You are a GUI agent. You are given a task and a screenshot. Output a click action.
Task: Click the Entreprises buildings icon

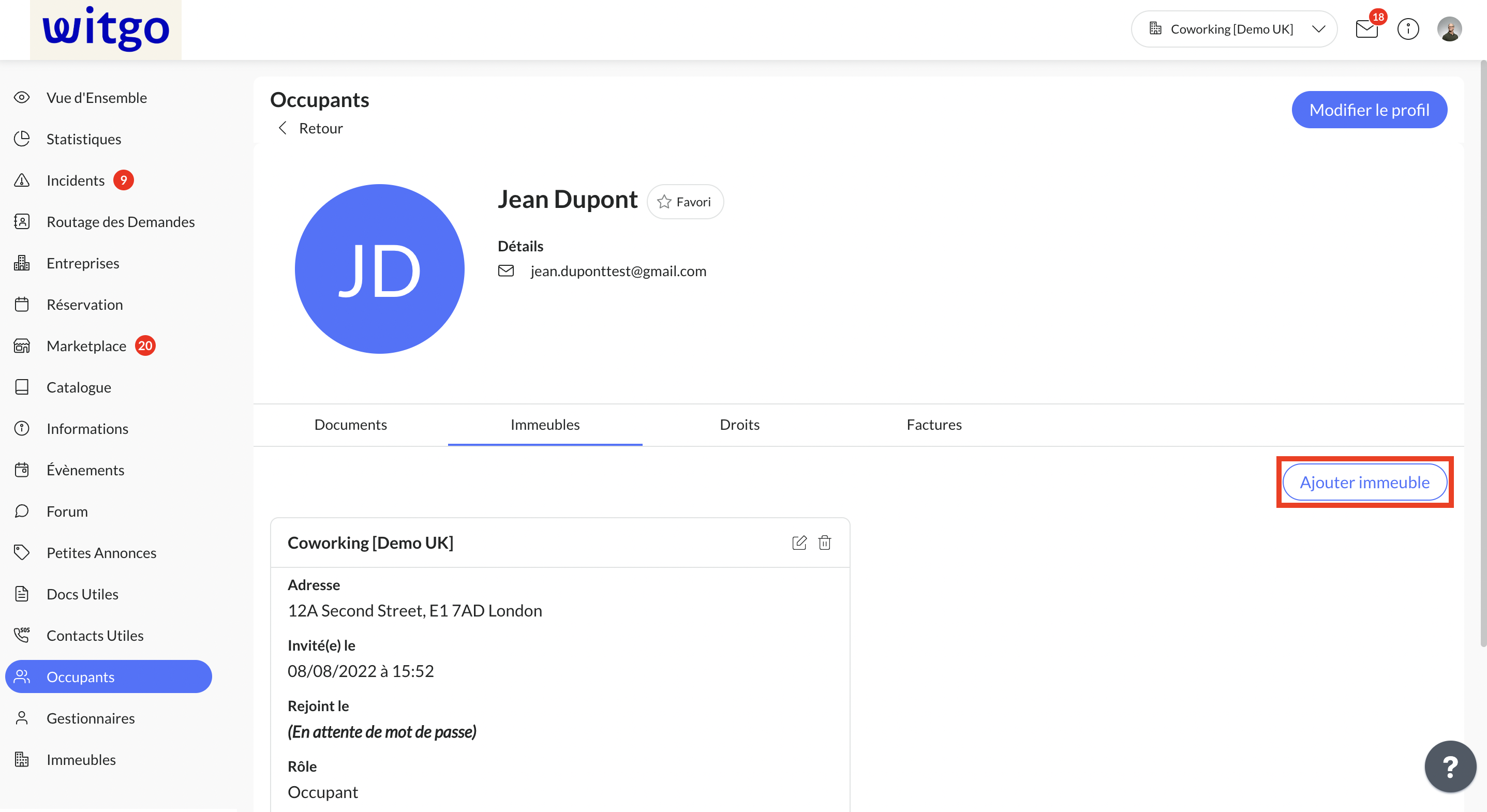point(22,263)
